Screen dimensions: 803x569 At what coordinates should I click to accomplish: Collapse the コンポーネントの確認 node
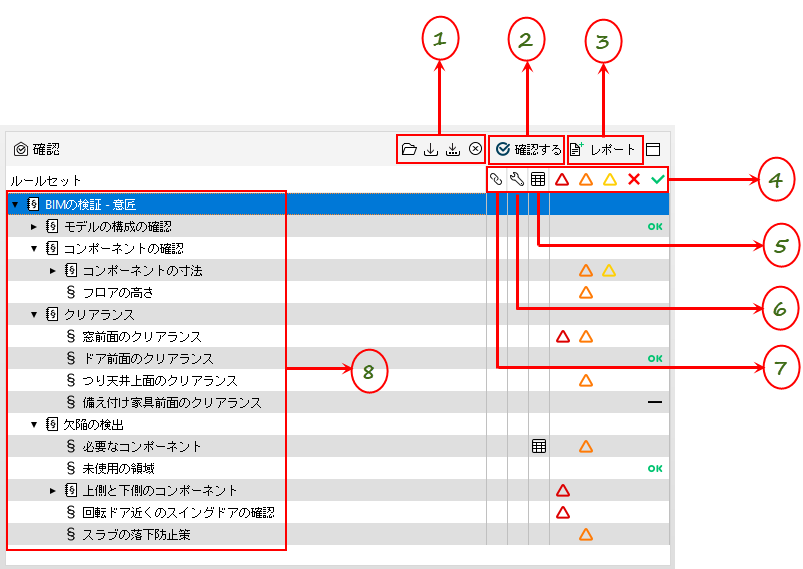34,249
